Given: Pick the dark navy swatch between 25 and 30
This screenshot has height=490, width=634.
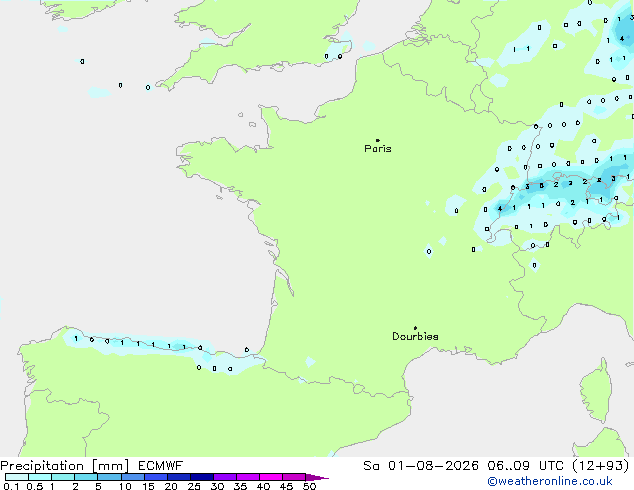Looking at the screenshot, I should point(202,477).
